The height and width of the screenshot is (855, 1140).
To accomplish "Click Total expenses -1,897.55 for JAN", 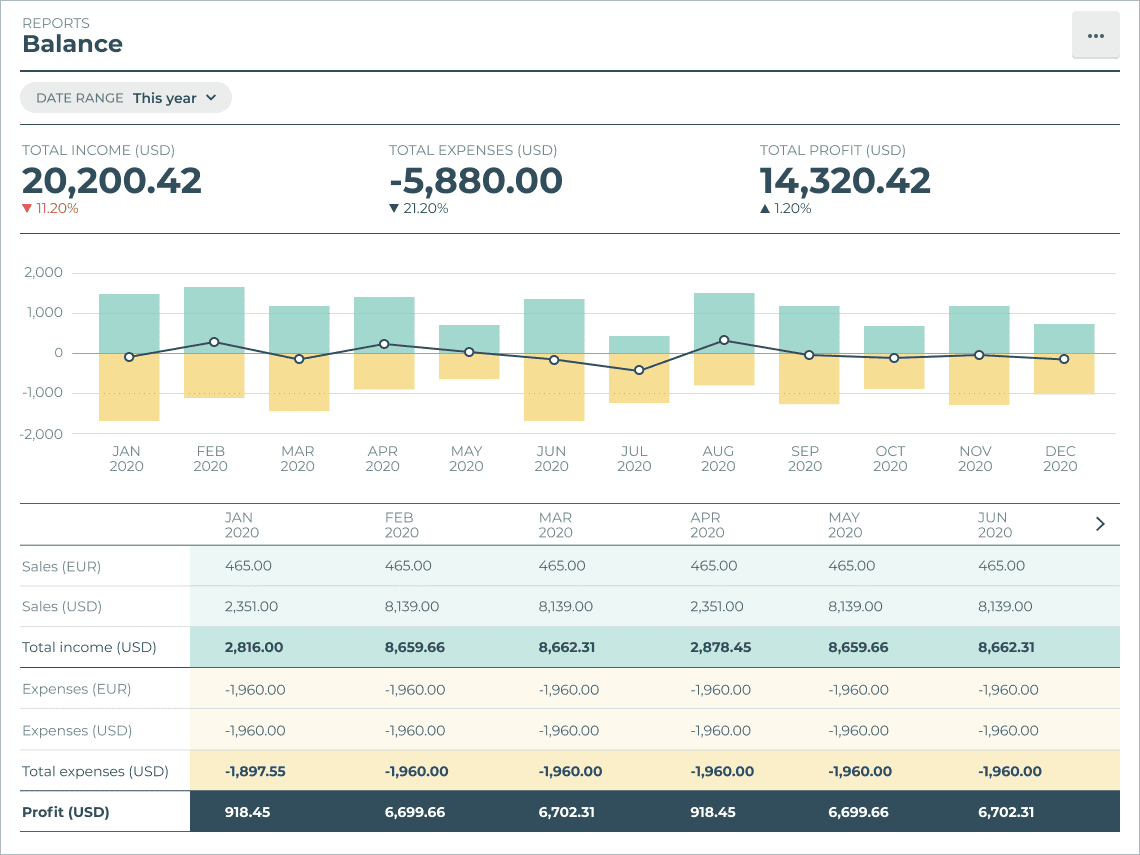I will click(255, 771).
